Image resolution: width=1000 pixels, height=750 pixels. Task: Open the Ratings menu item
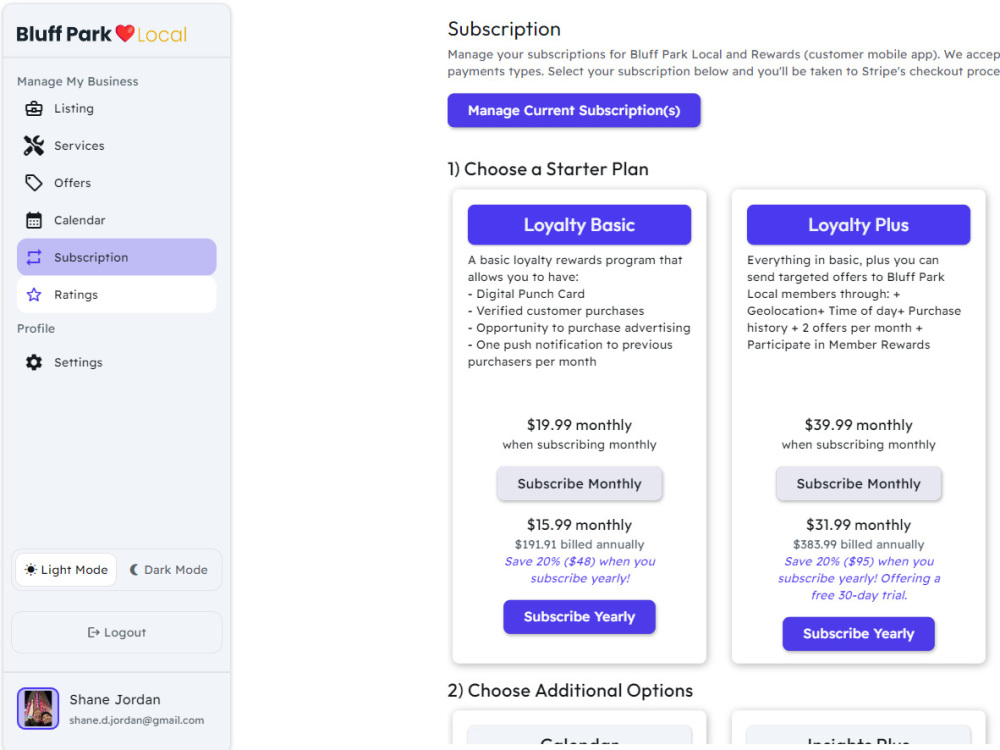tap(117, 295)
